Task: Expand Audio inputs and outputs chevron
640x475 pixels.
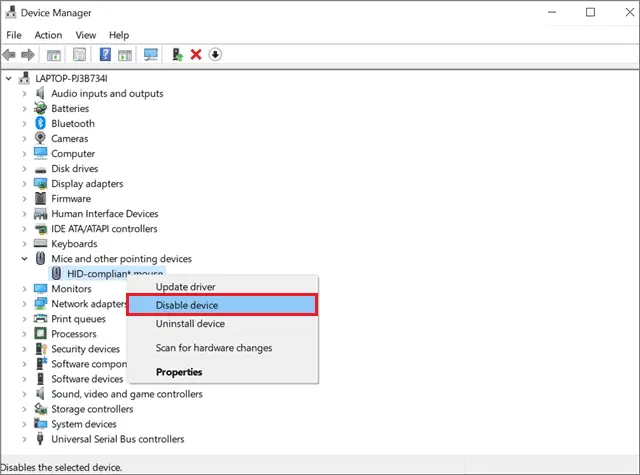Action: click(24, 93)
